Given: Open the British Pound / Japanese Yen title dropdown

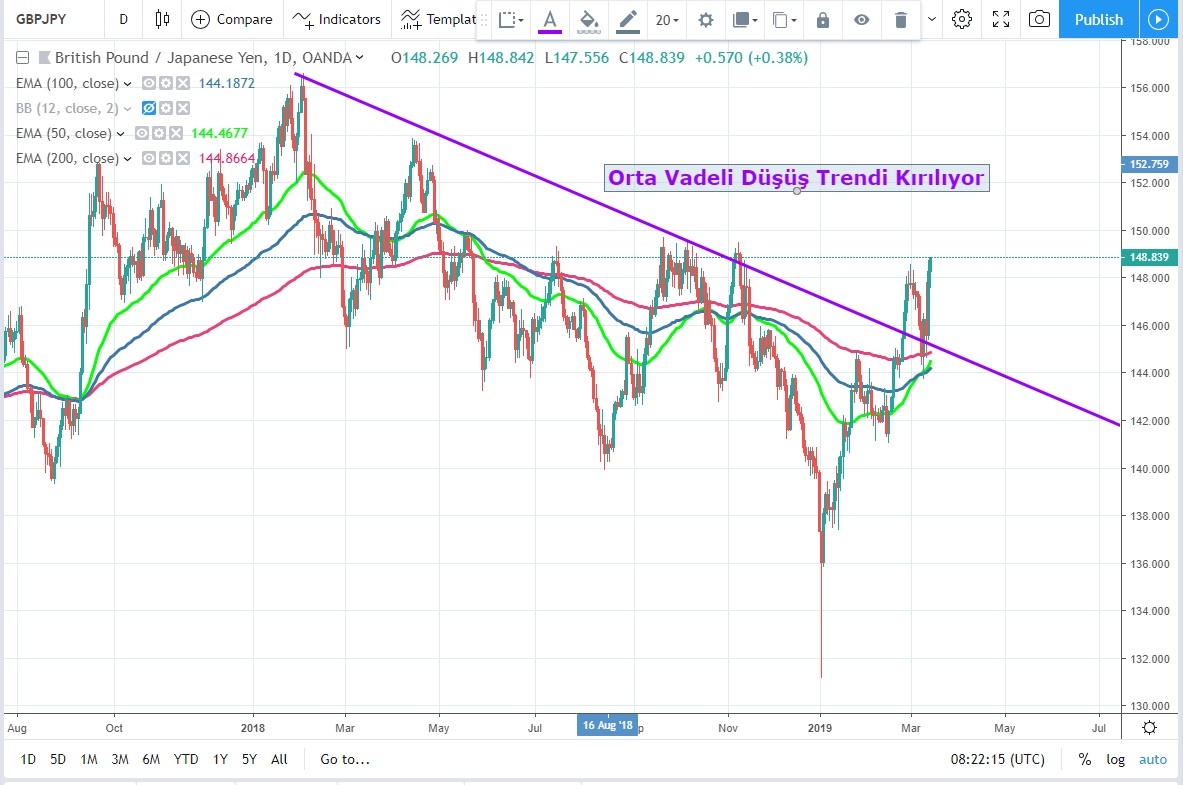Looking at the screenshot, I should pyautogui.click(x=360, y=57).
